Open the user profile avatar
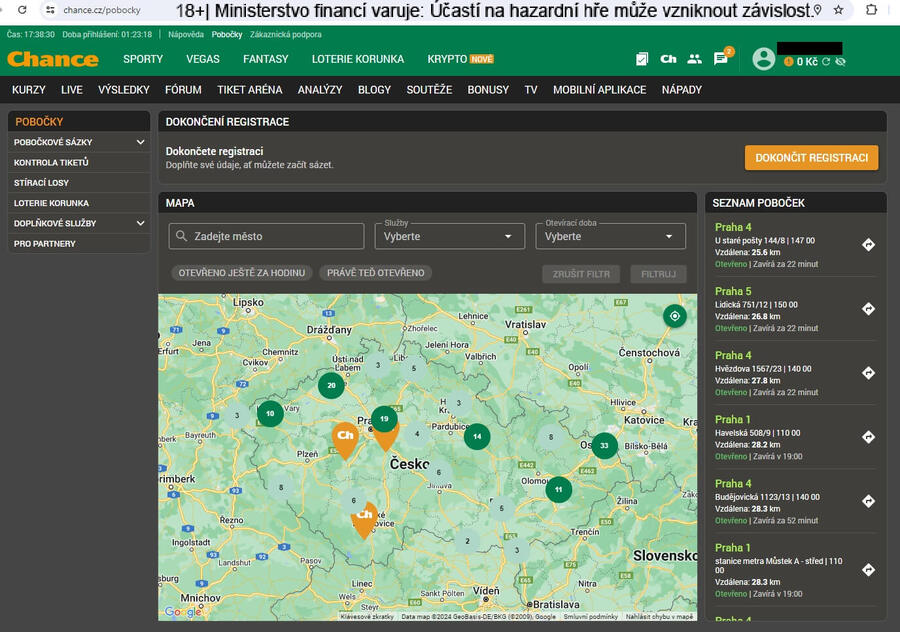Viewport: 900px width, 632px height. pyautogui.click(x=763, y=59)
